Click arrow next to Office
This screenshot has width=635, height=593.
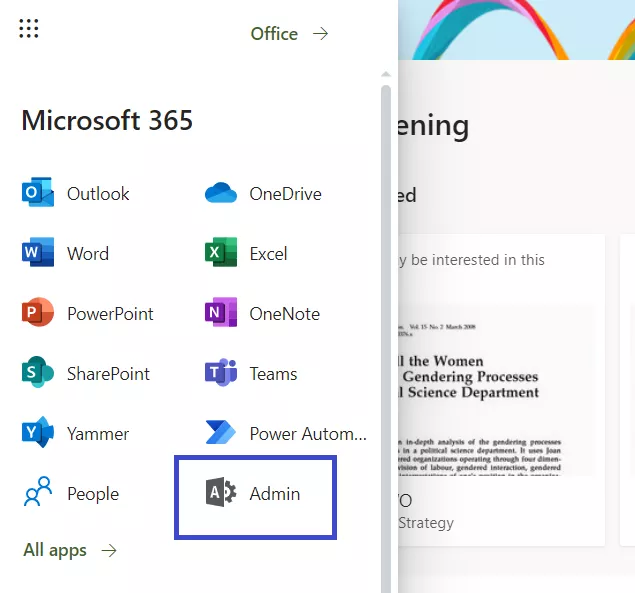pos(321,34)
